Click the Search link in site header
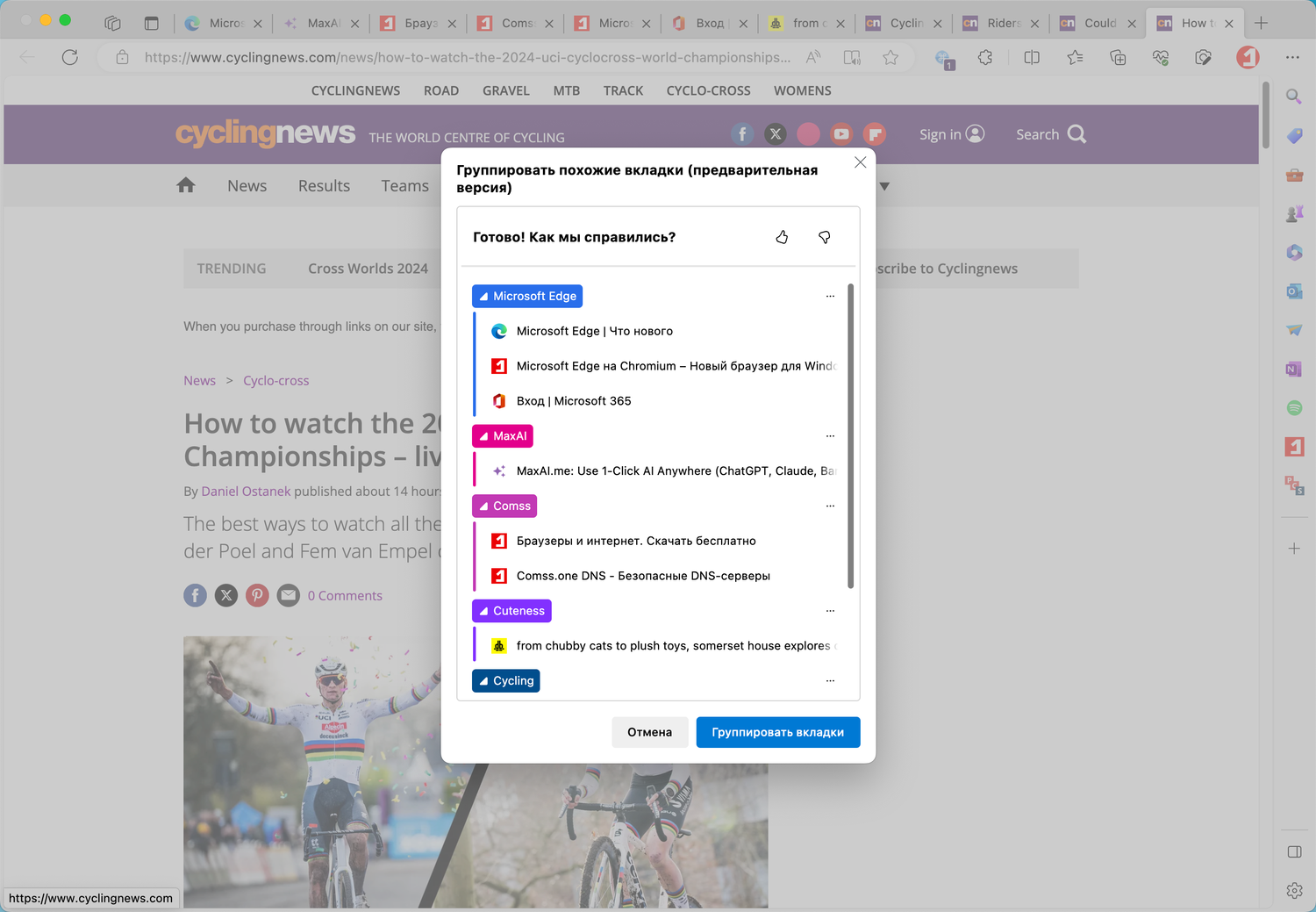The image size is (1316, 912). [x=1051, y=134]
